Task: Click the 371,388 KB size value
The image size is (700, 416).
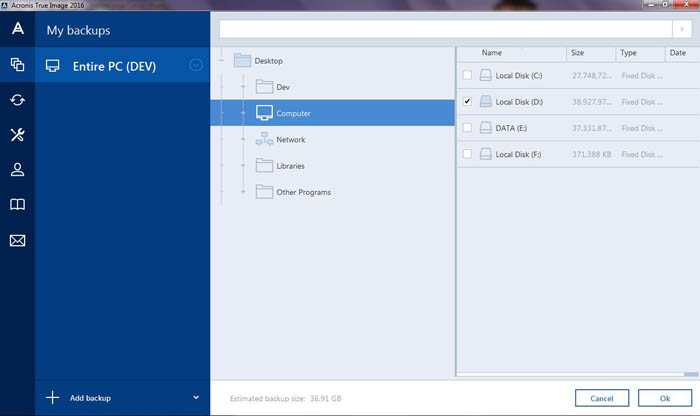Action: [x=592, y=154]
